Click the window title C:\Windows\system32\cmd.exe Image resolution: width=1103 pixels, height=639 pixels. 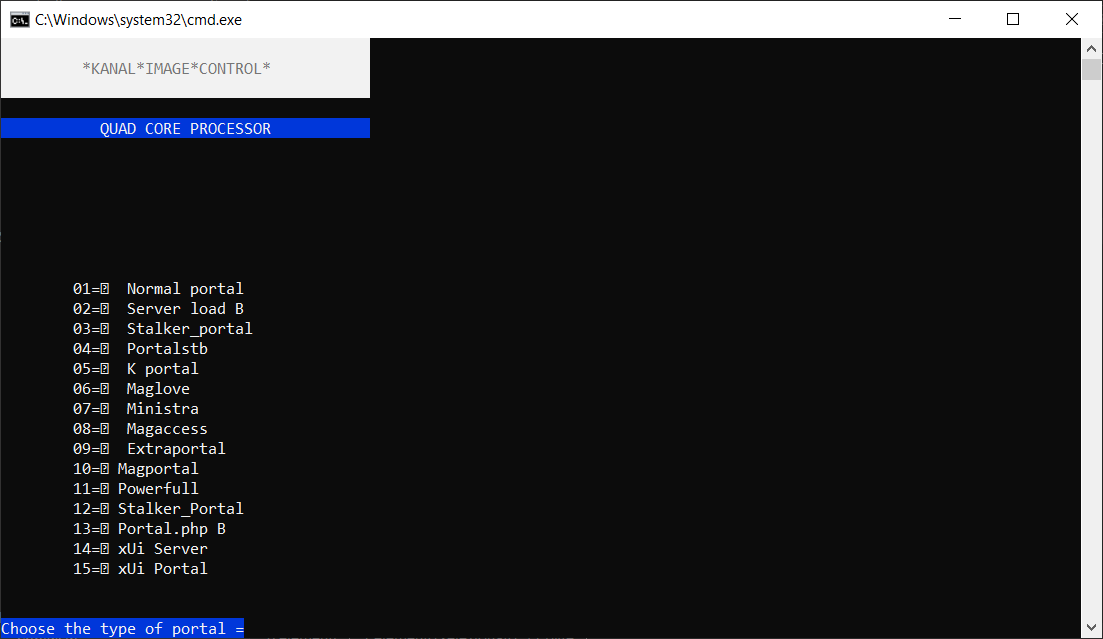(139, 20)
